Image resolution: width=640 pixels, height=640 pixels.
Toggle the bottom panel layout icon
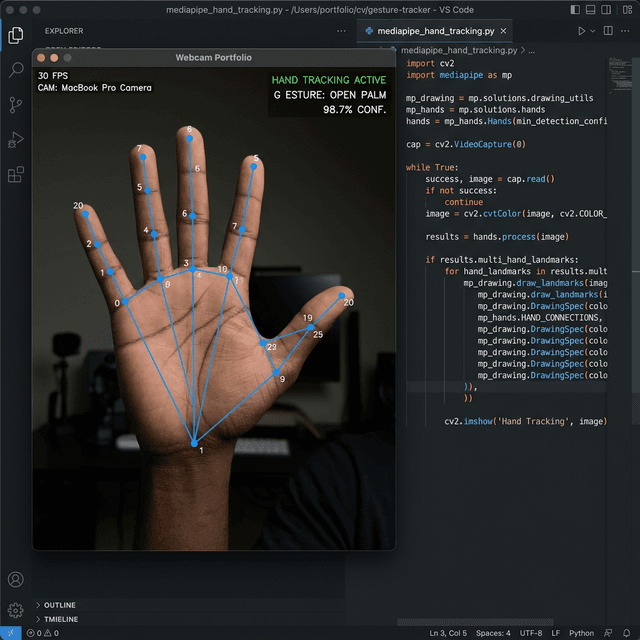590,10
